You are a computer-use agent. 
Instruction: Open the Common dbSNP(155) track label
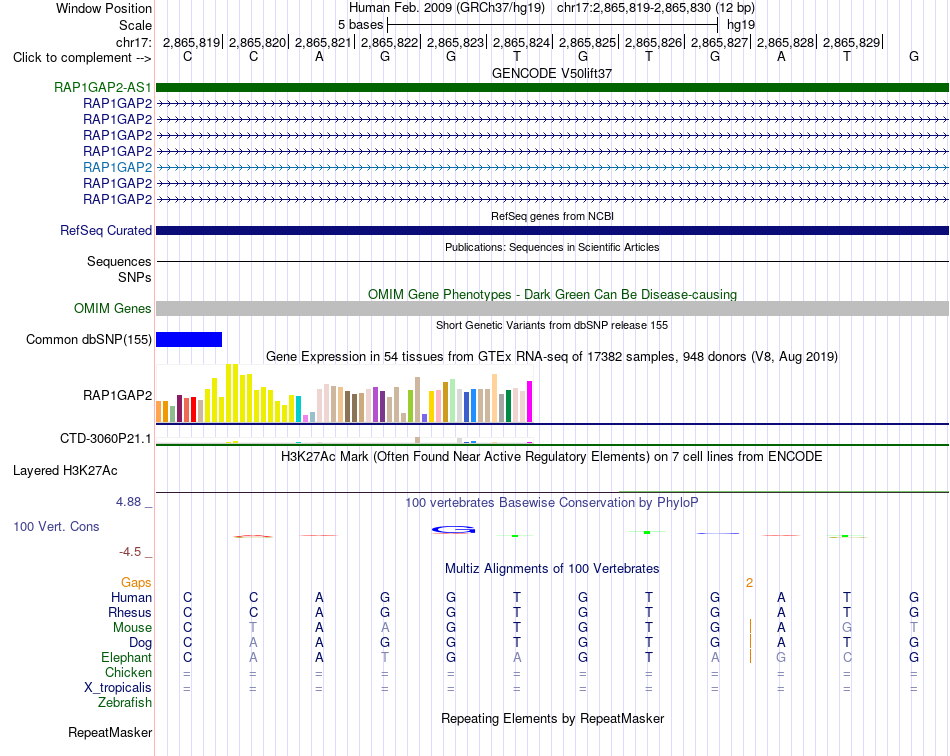pyautogui.click(x=89, y=339)
